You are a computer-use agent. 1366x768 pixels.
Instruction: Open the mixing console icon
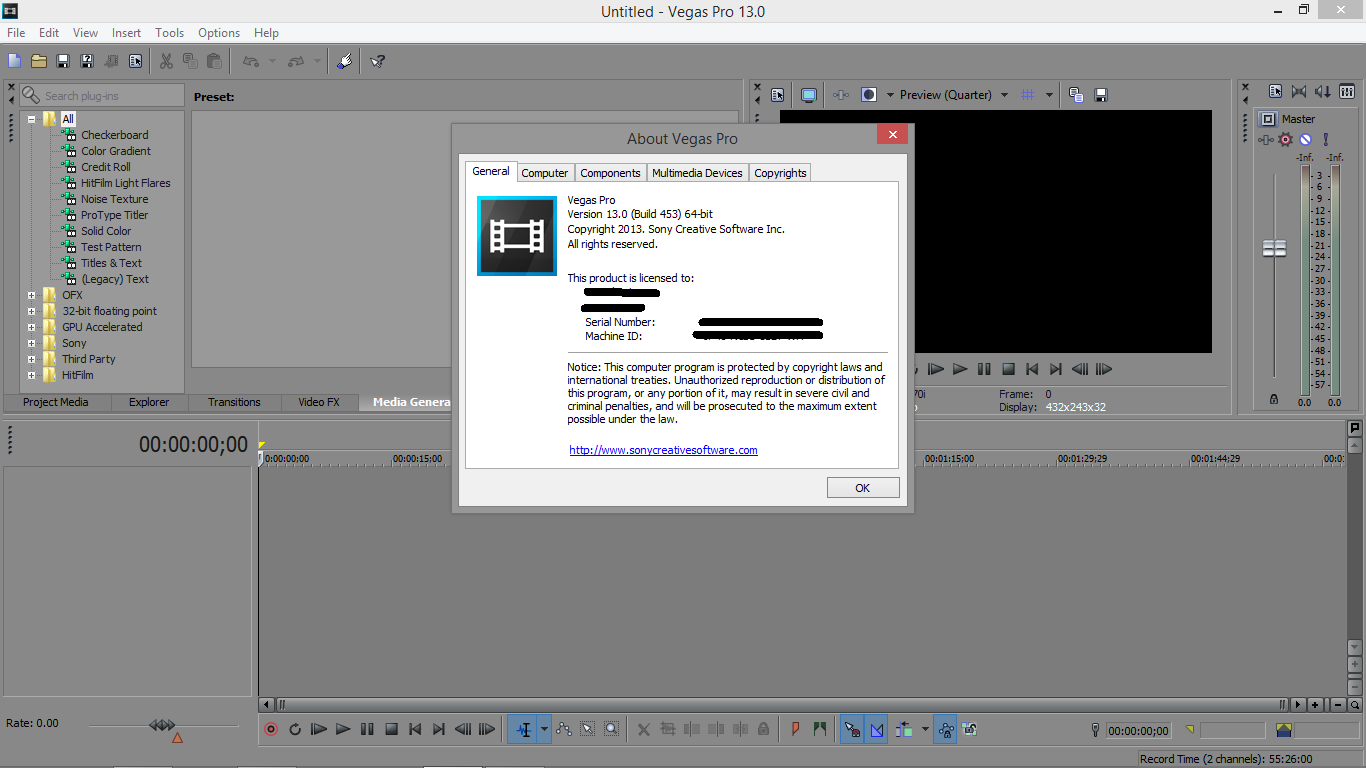(1347, 91)
